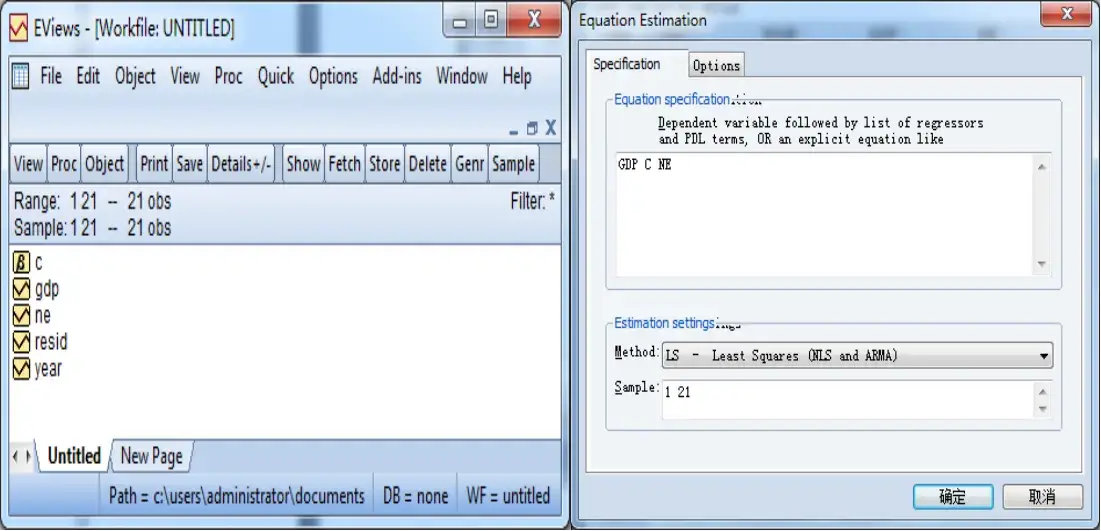Click the EViews app icon in title bar

[x=18, y=28]
